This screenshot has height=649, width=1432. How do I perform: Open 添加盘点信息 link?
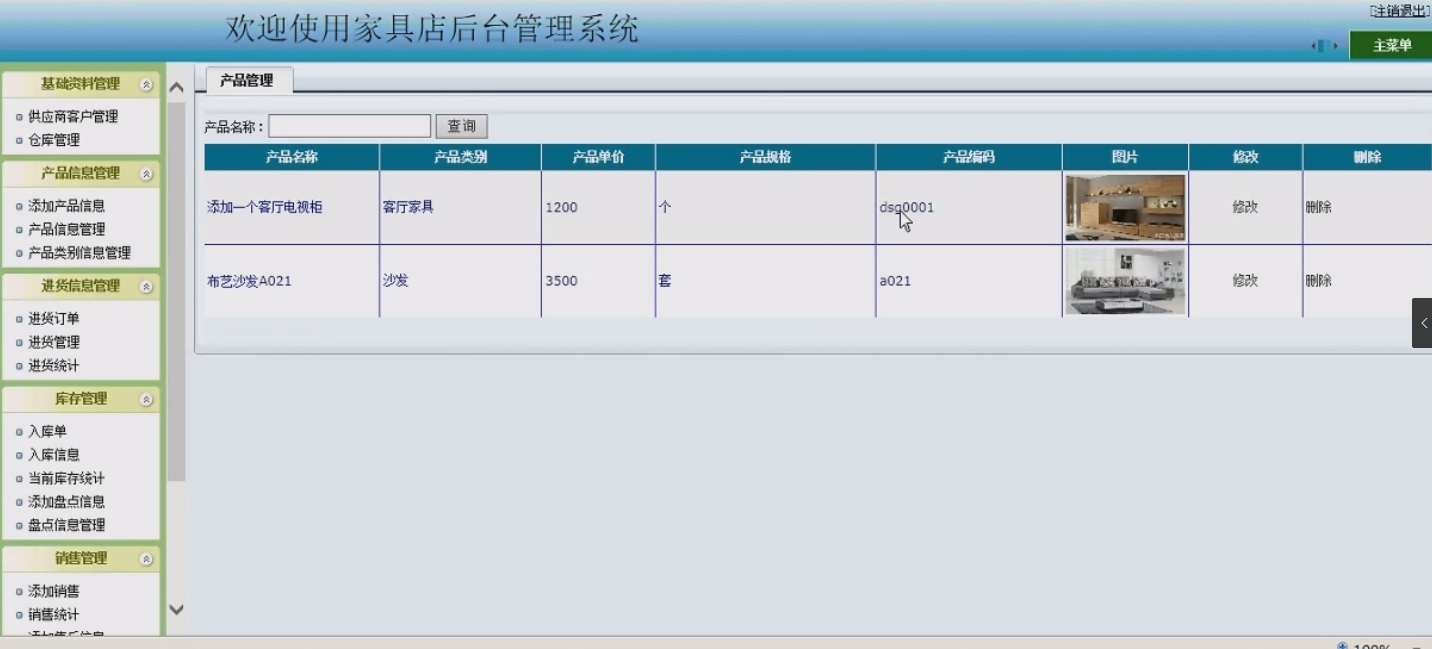coord(66,502)
